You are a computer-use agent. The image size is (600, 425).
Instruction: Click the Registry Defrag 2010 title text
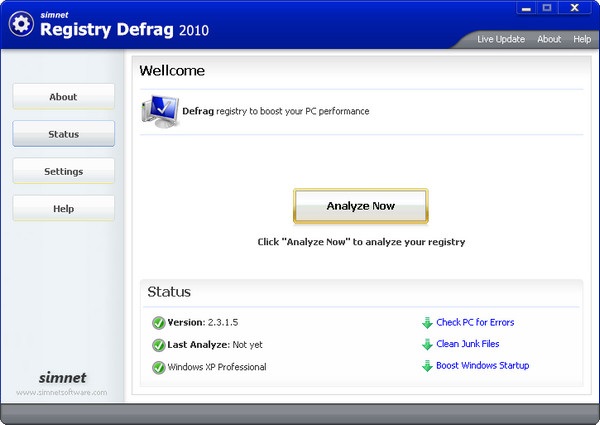(x=124, y=30)
